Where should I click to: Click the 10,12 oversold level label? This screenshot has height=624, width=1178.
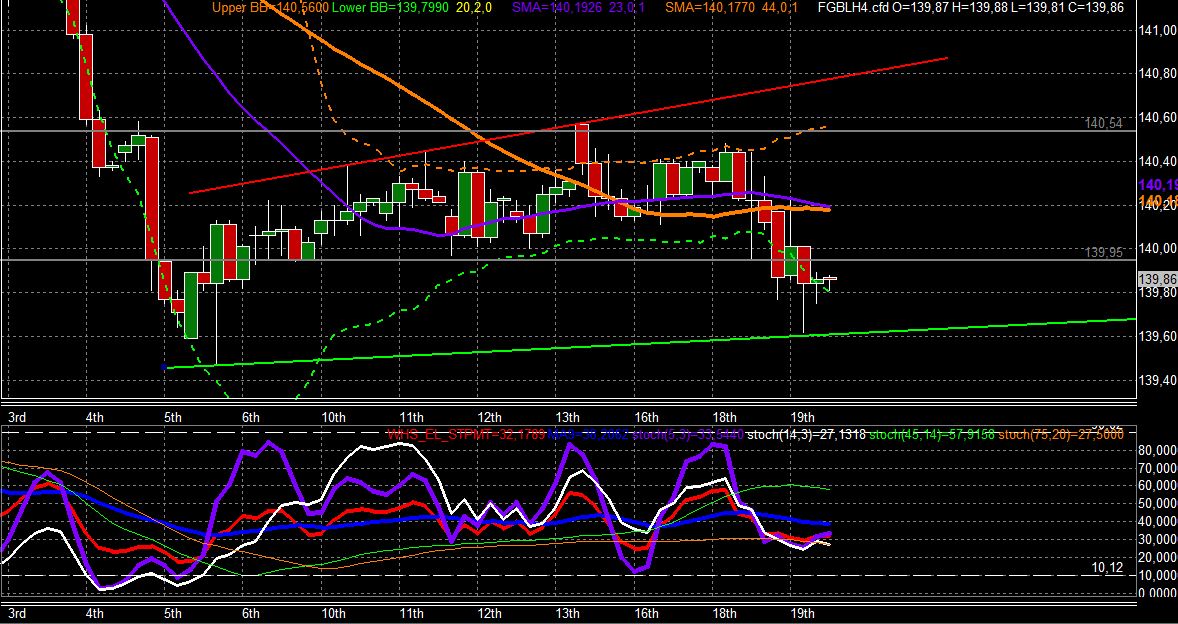[x=1107, y=568]
